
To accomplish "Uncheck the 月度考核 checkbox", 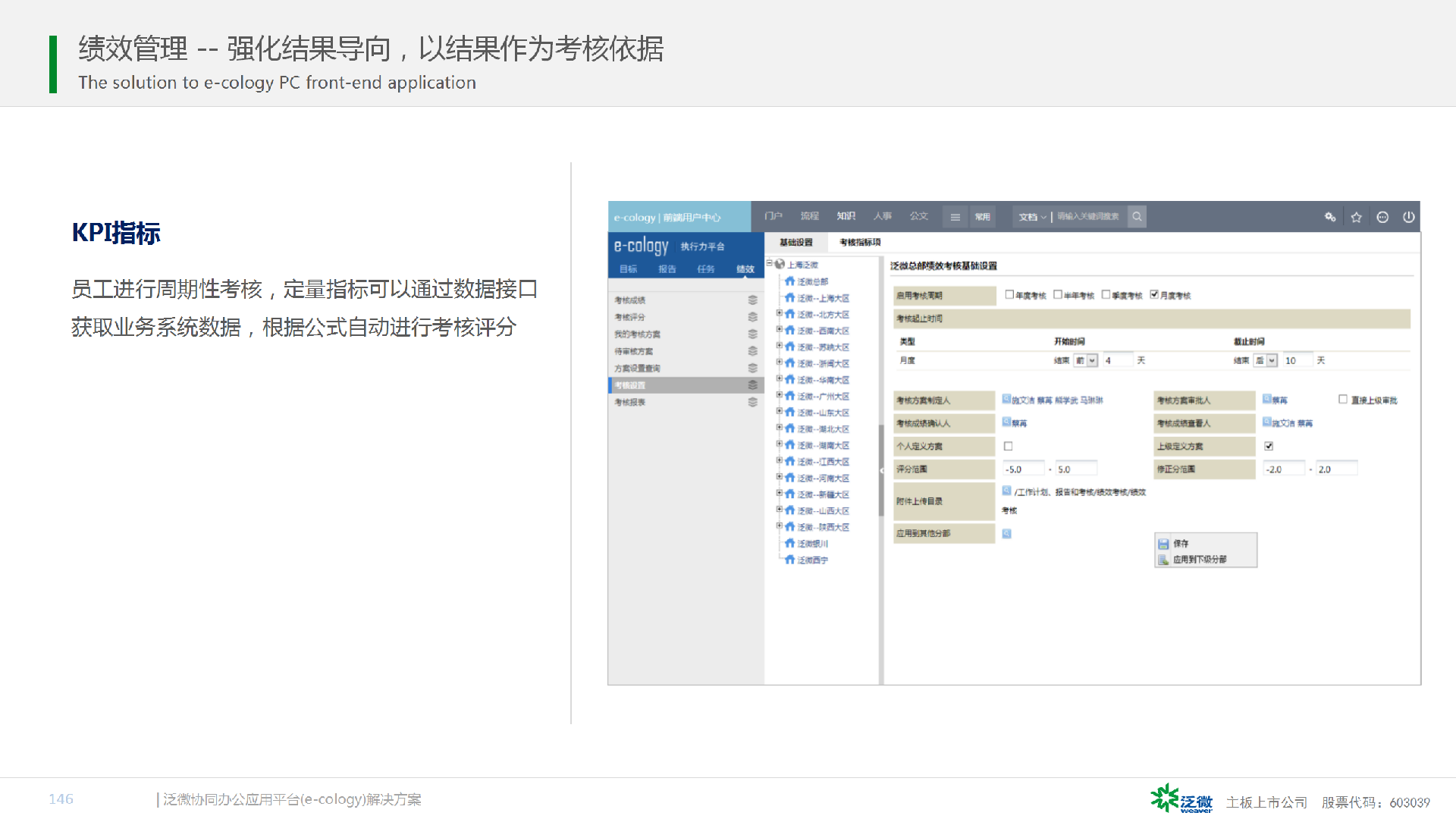I will (1154, 294).
